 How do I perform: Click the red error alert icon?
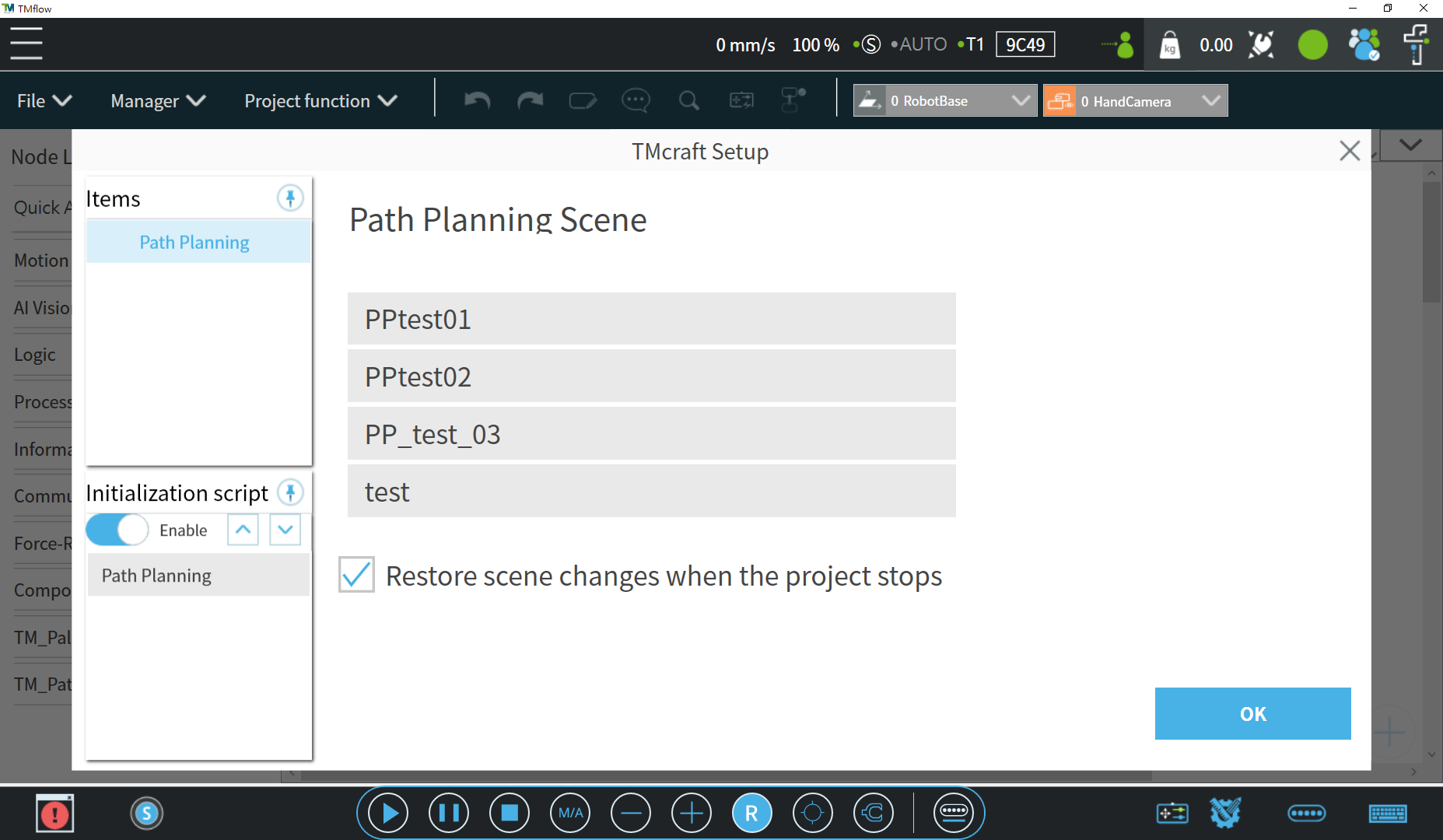click(x=55, y=814)
